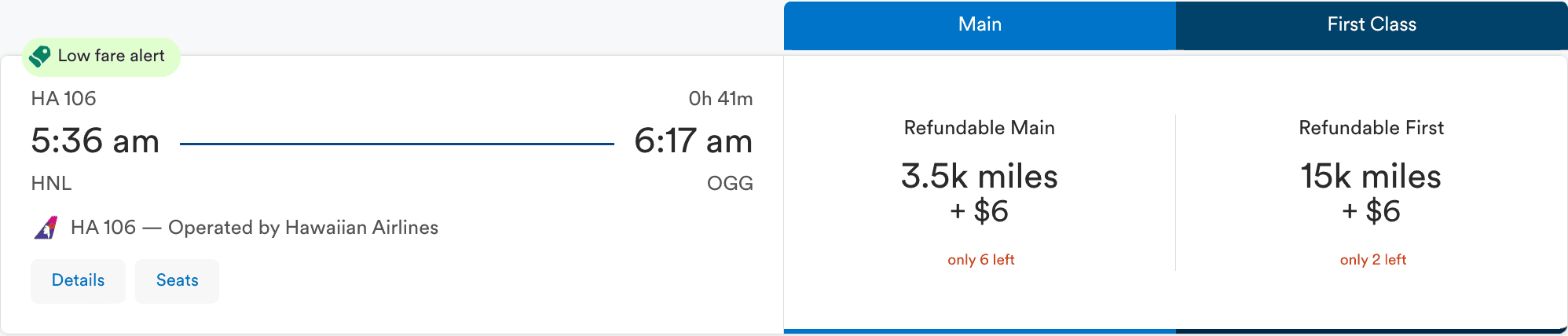Click the only 6 left warning

pos(980,260)
